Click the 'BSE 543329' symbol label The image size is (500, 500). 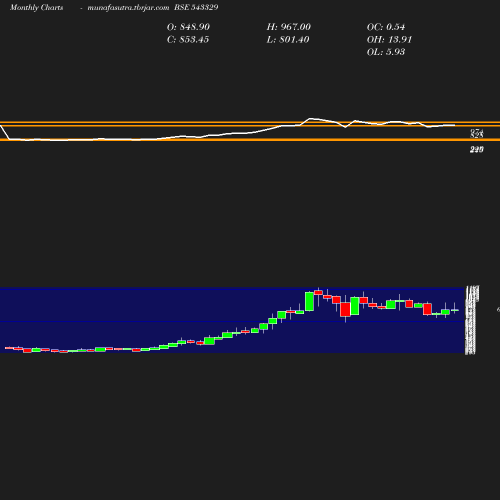[196, 7]
